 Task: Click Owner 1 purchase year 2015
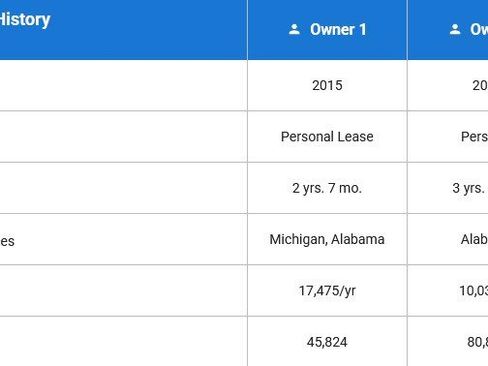tap(327, 85)
